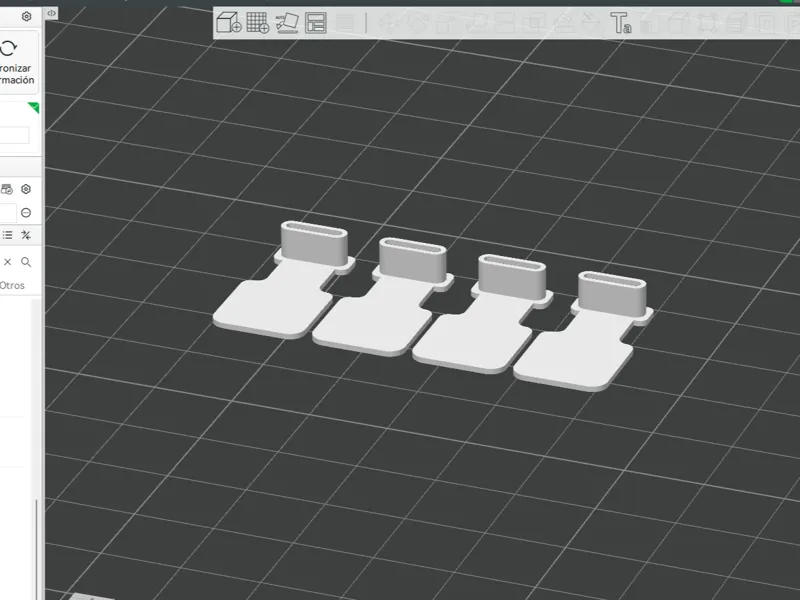Toggle the object list view icon
This screenshot has width=800, height=600.
pos(7,235)
